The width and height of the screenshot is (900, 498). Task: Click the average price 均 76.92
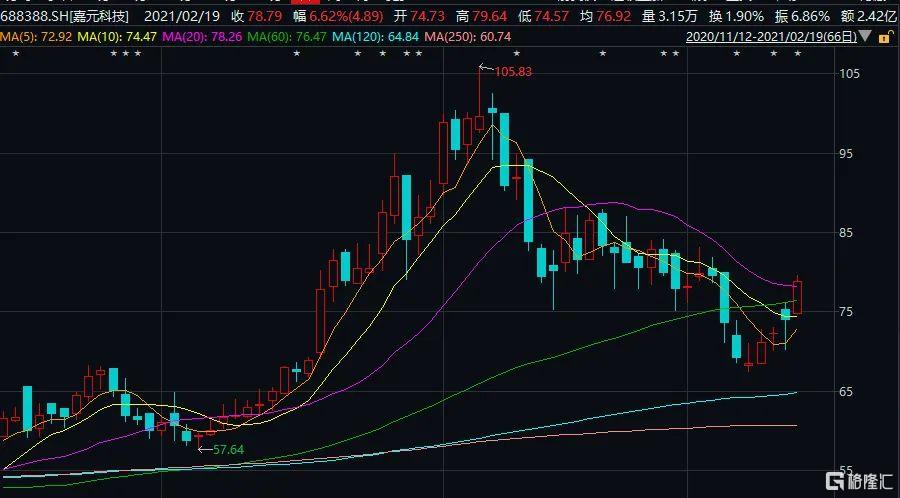point(606,16)
